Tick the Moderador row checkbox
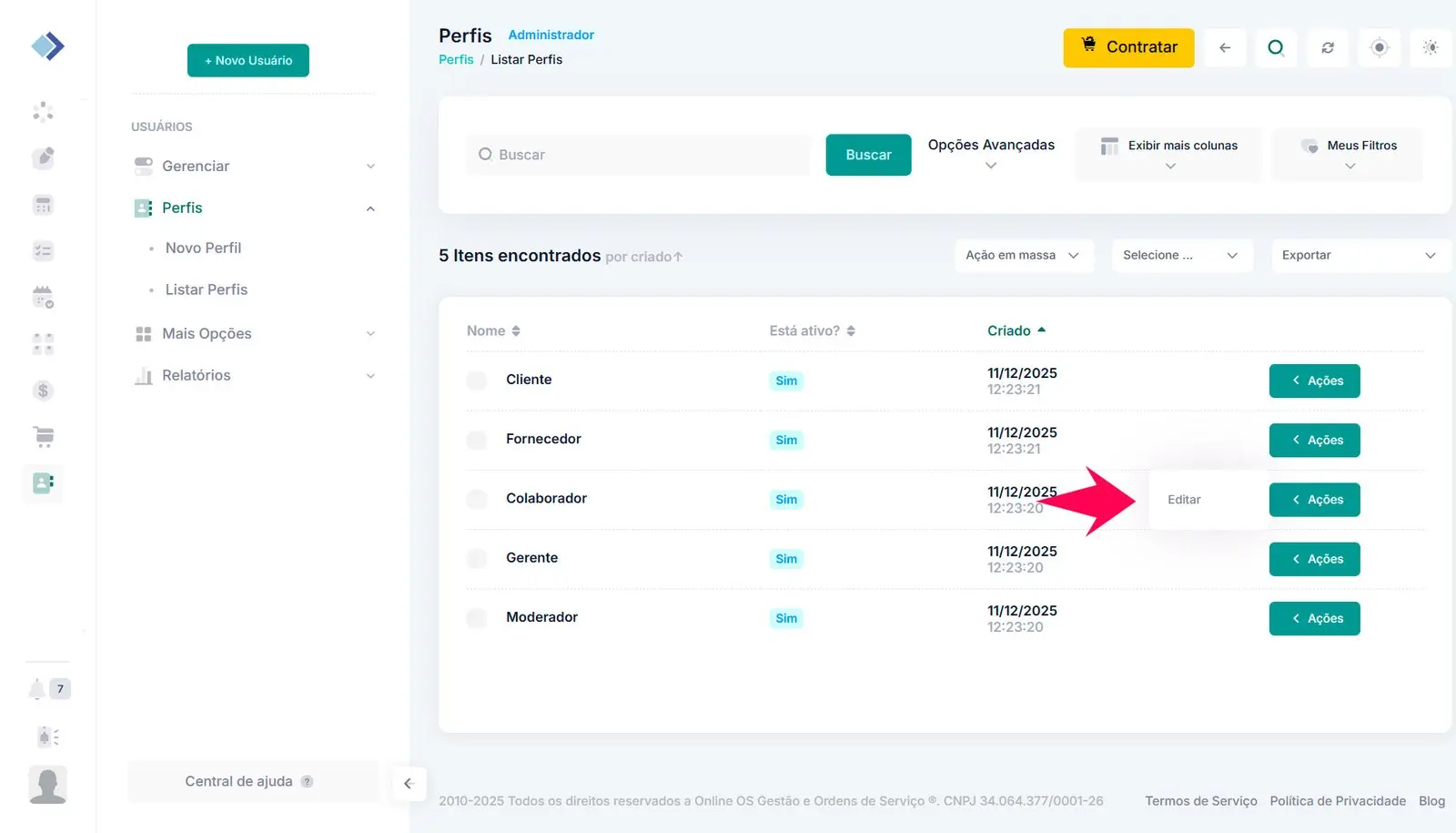The width and height of the screenshot is (1456, 833). [477, 618]
